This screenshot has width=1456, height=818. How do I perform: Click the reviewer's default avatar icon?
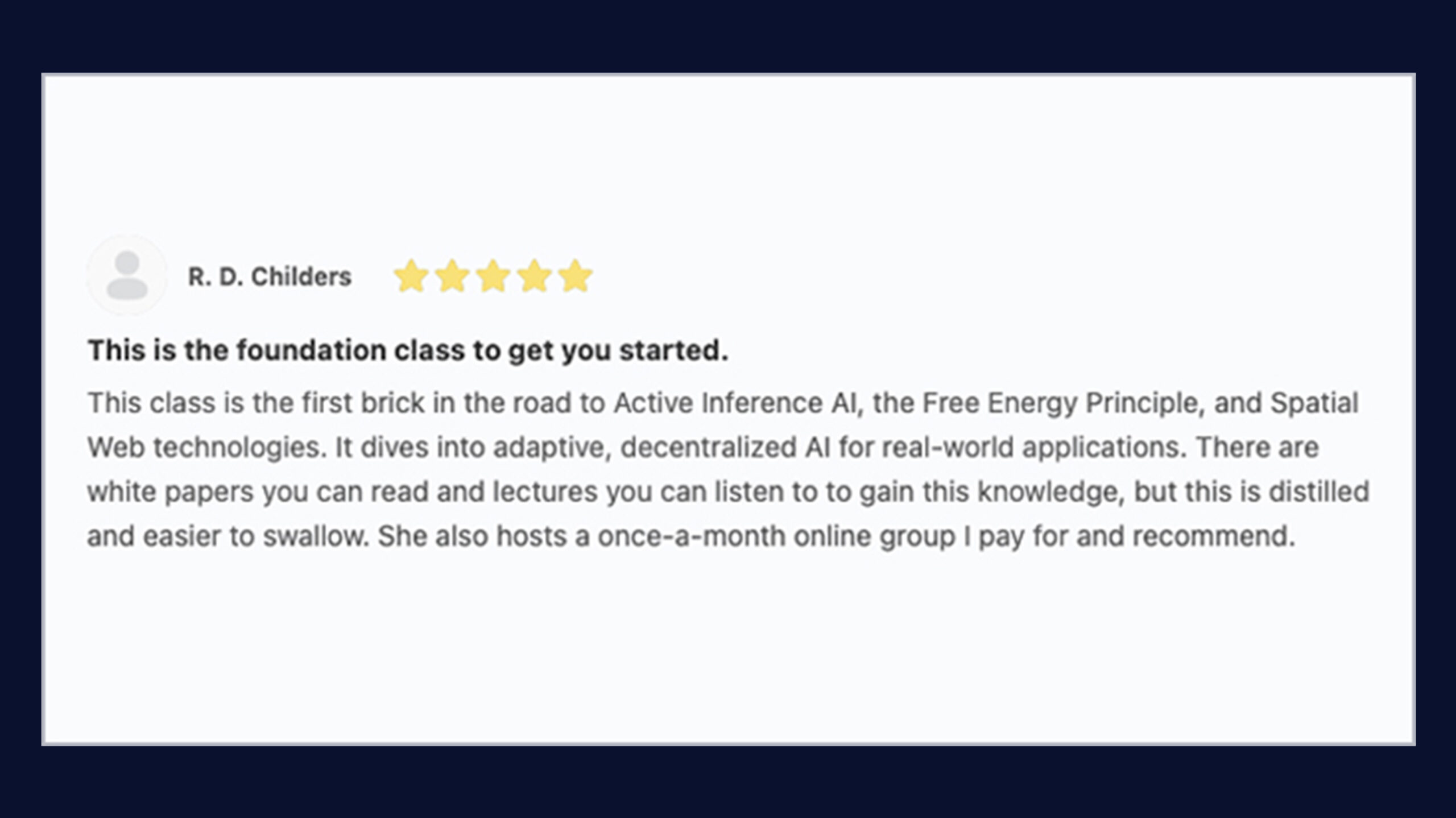coord(127,275)
